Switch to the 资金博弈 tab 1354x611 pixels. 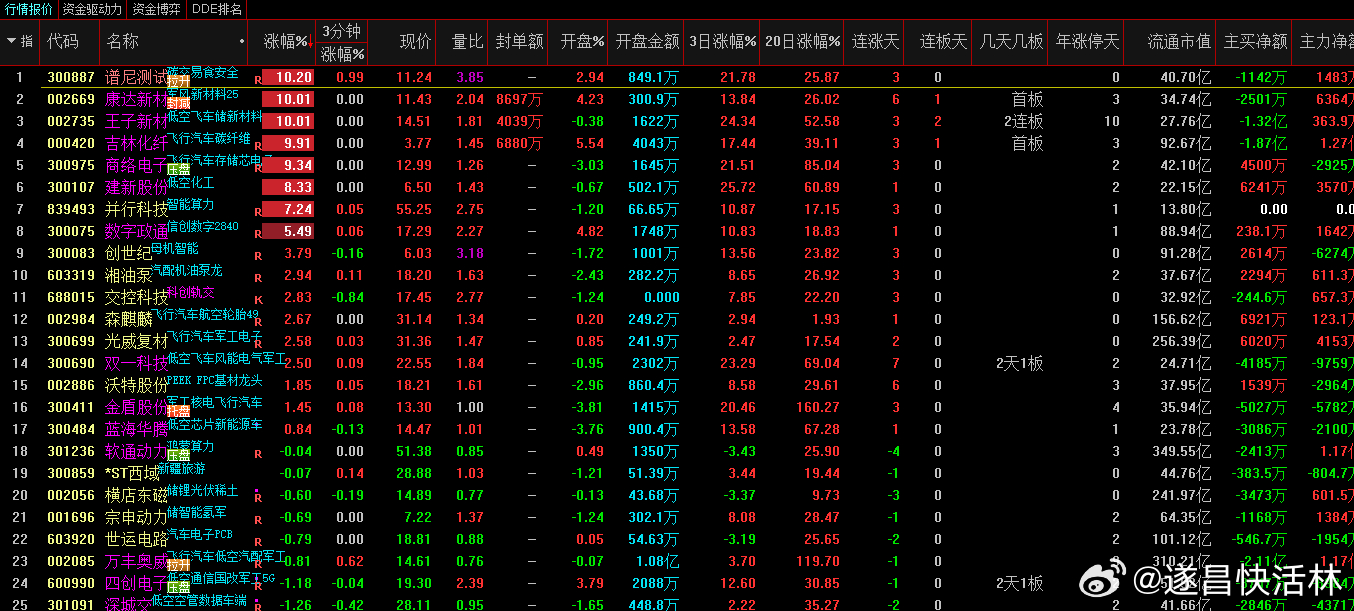pos(157,9)
